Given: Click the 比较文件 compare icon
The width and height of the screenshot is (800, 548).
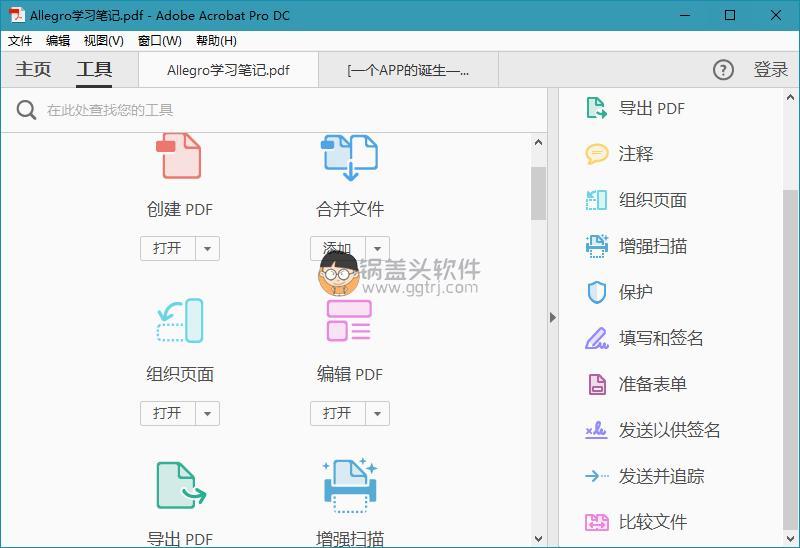Looking at the screenshot, I should click(596, 522).
